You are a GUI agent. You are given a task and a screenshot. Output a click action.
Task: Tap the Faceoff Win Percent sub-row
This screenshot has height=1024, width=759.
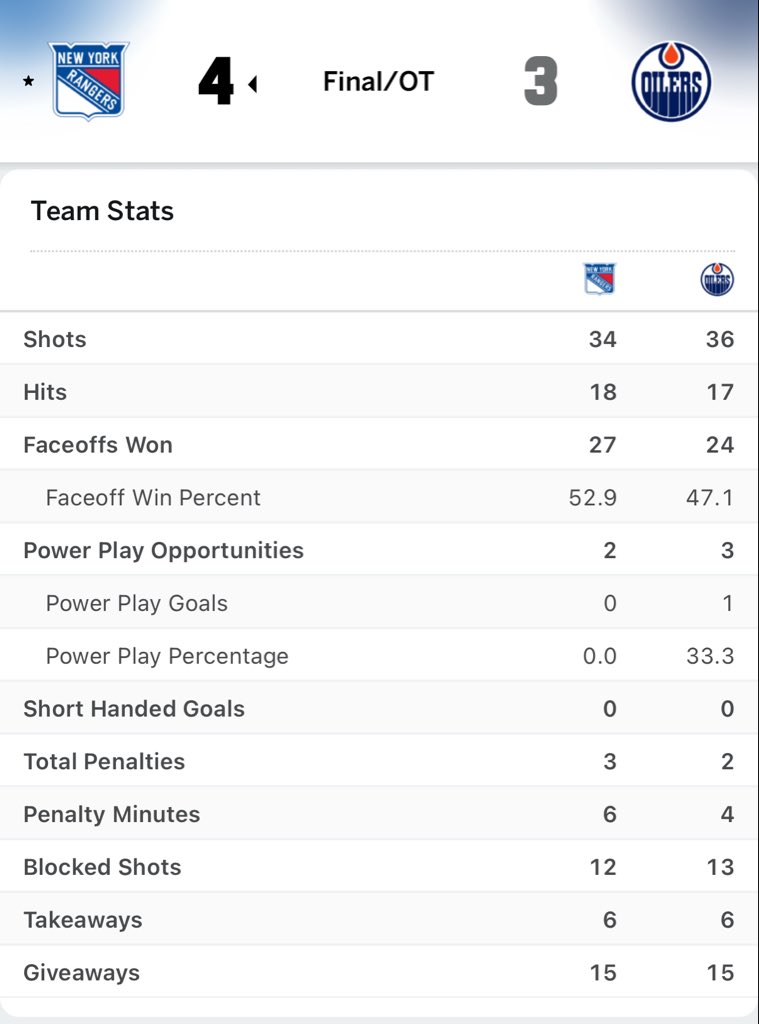point(153,498)
